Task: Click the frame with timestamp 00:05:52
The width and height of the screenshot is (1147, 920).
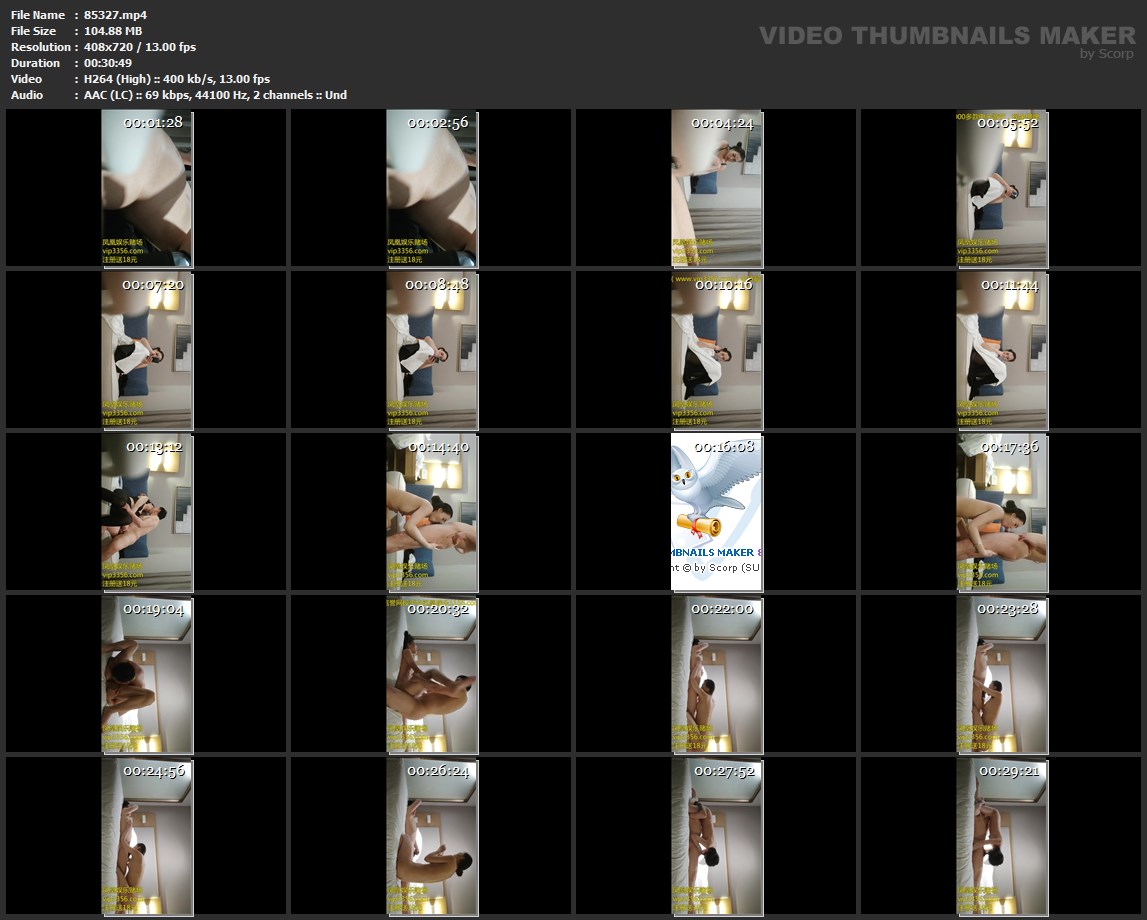Action: tap(1002, 188)
